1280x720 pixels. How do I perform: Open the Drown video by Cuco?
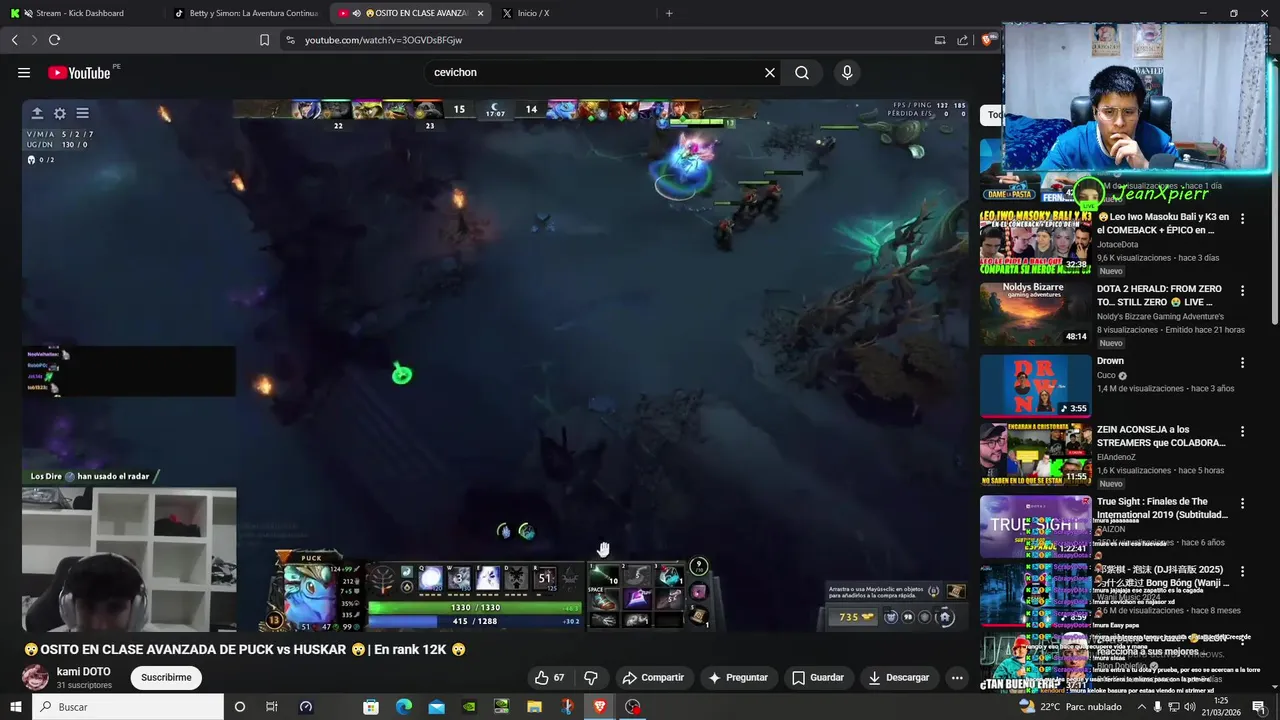pos(1035,386)
